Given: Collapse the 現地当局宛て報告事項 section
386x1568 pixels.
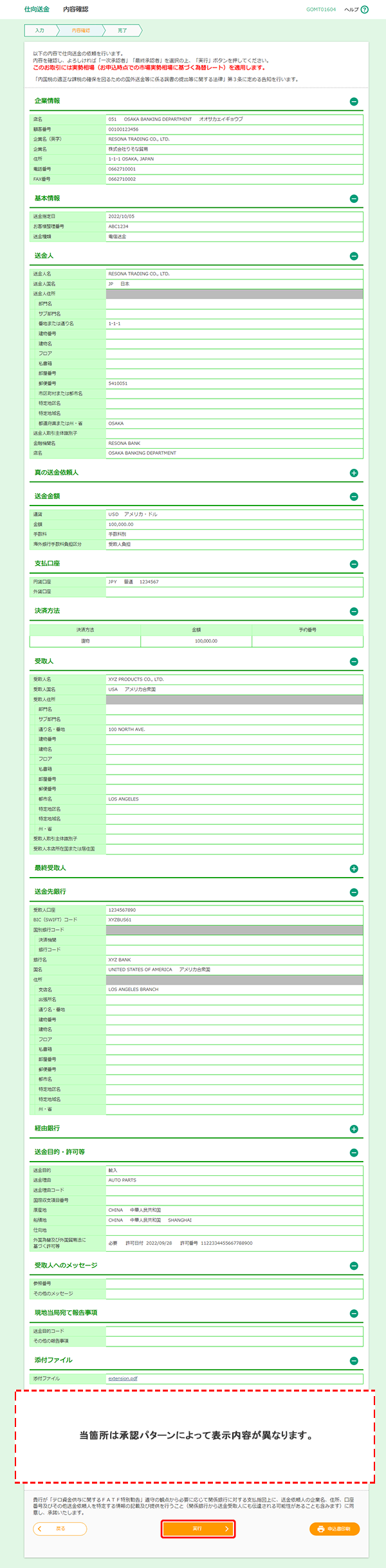Looking at the screenshot, I should pos(354,1314).
